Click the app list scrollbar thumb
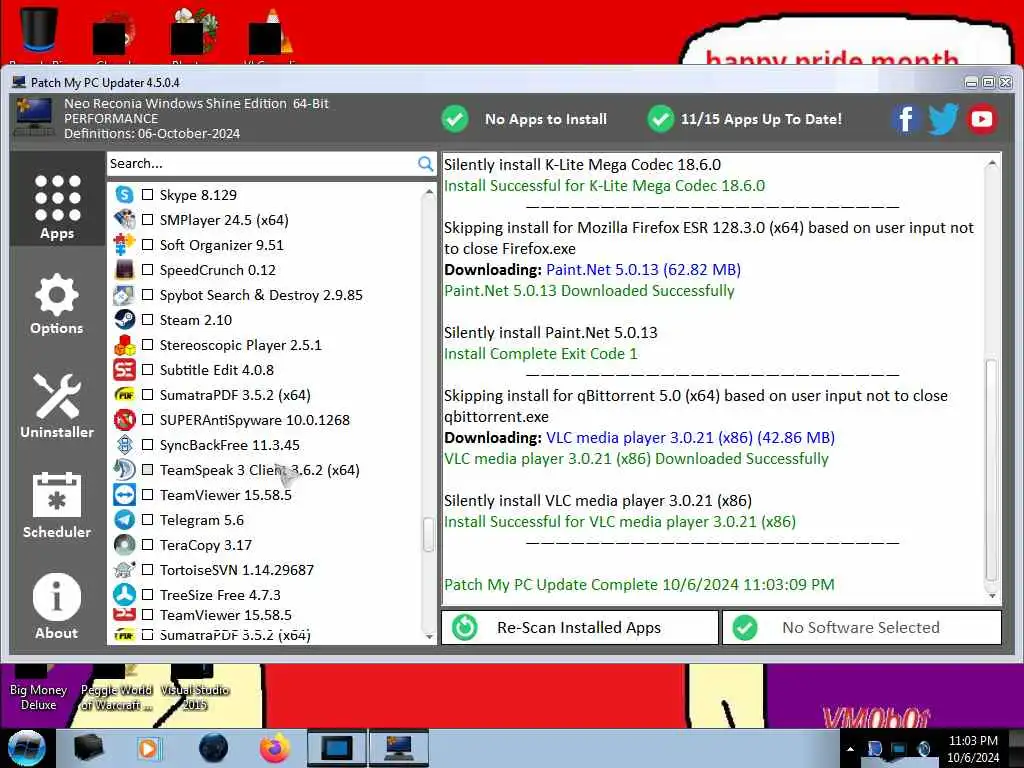The height and width of the screenshot is (768, 1024). pos(428,535)
